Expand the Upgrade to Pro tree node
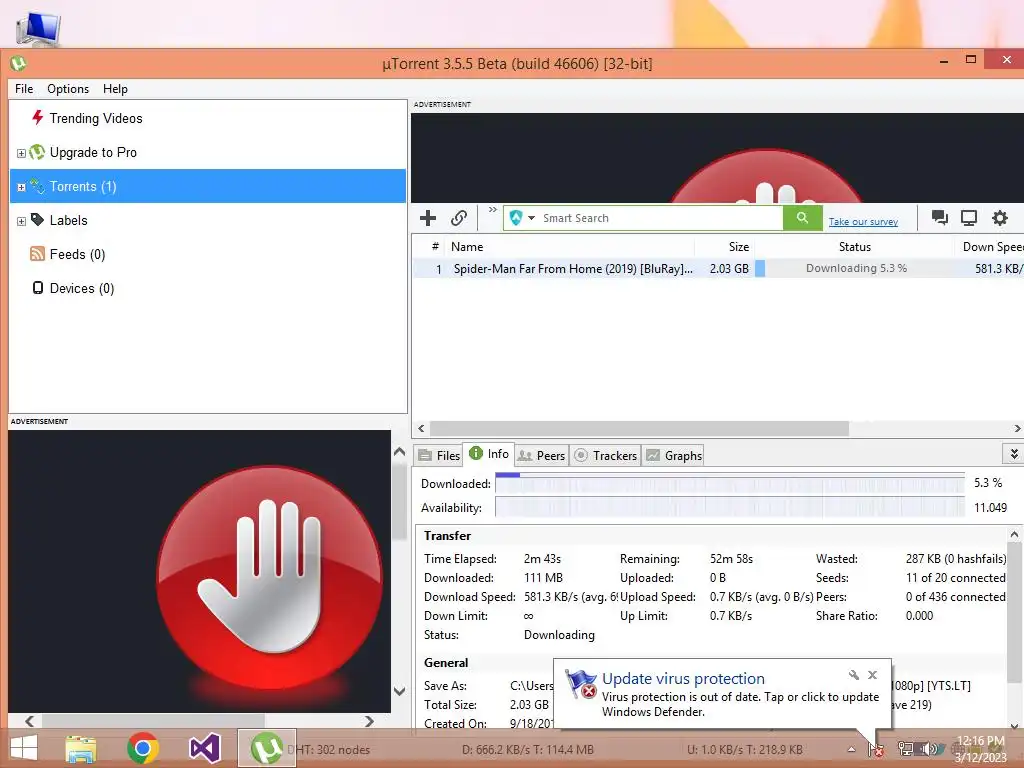The width and height of the screenshot is (1024, 768). tap(22, 153)
